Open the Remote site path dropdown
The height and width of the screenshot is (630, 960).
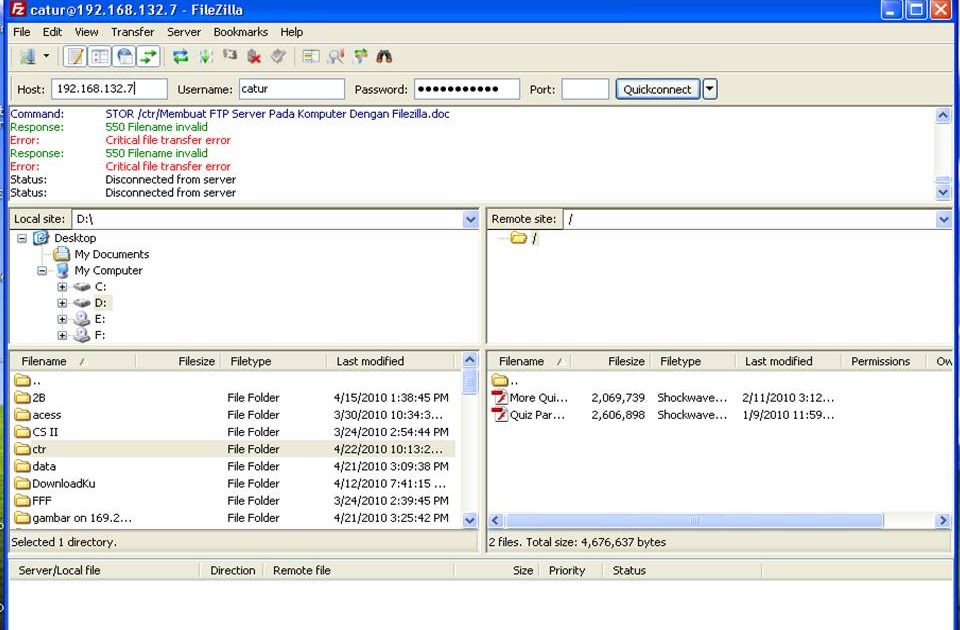point(943,219)
